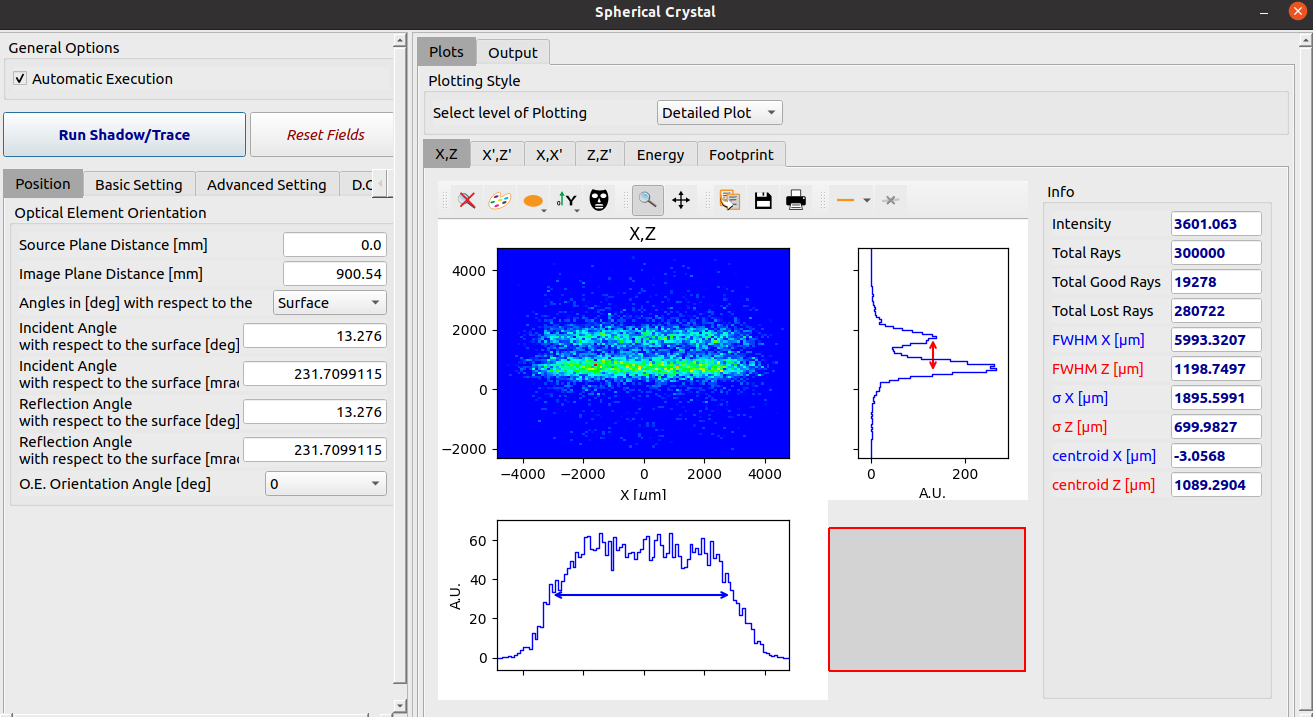Open the Advanced Setting tab
Screen dimensions: 1313x717
tap(266, 184)
